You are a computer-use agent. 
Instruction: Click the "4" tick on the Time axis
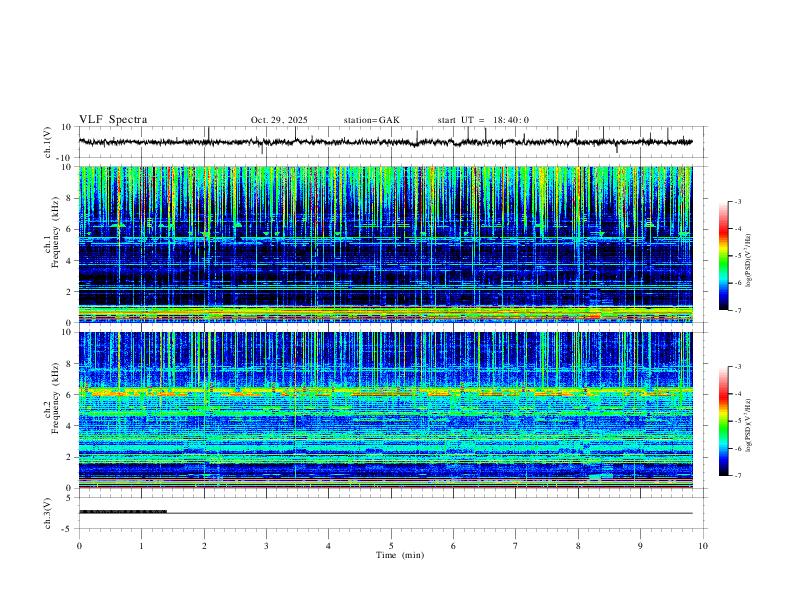(x=328, y=546)
